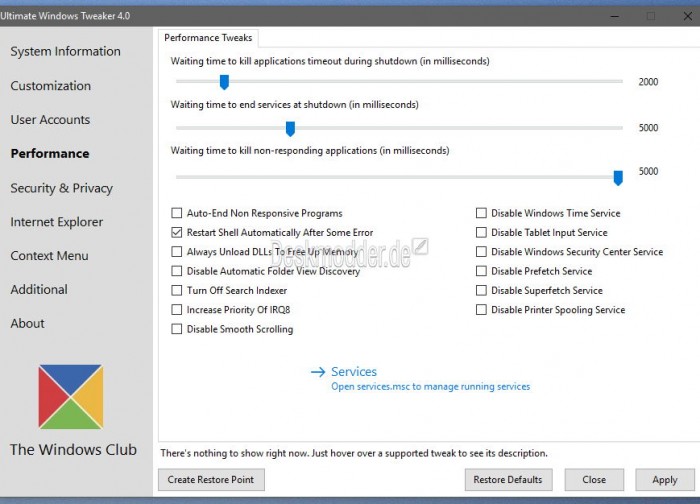This screenshot has height=504, width=700.
Task: Click Create Restore Point button
Action: pyautogui.click(x=211, y=479)
